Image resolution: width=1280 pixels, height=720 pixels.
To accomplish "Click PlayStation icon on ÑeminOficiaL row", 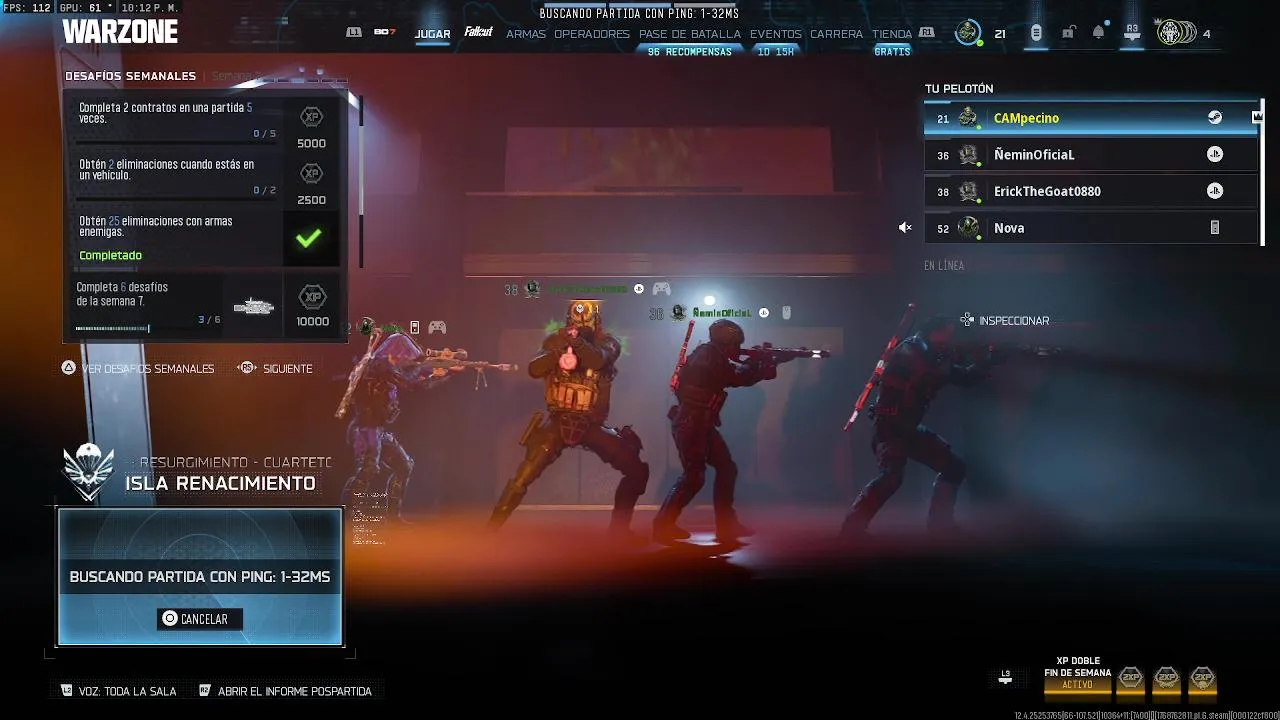I will tap(1214, 154).
